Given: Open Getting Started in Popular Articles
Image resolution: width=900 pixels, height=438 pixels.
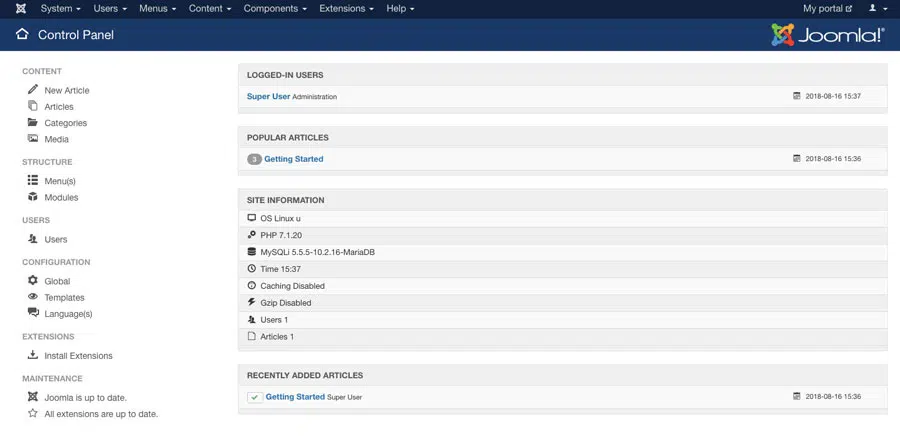Looking at the screenshot, I should click(294, 159).
